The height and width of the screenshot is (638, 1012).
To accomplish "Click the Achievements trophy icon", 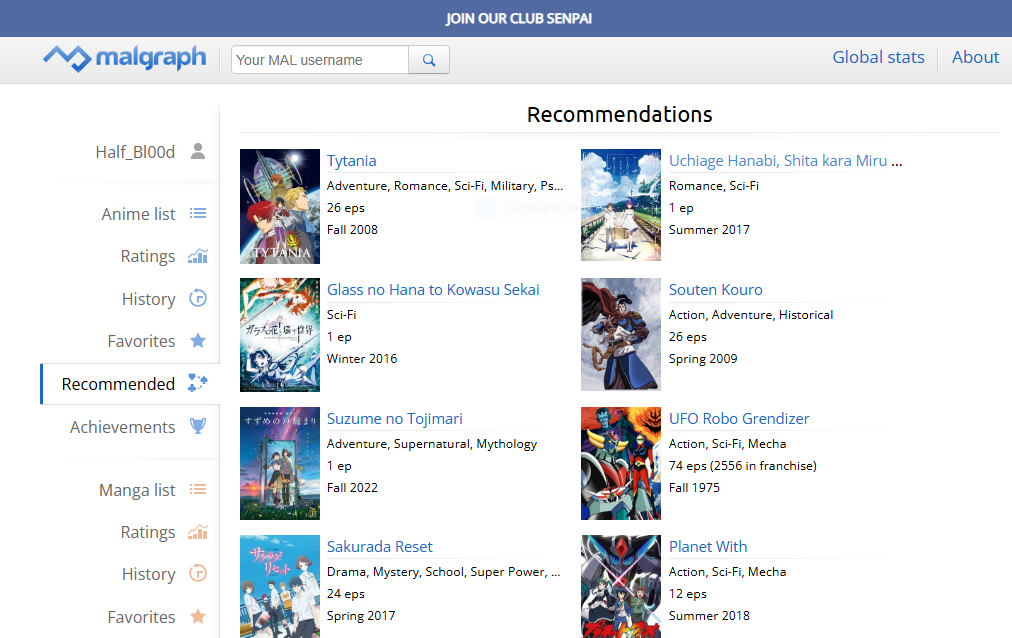I will click(x=198, y=426).
